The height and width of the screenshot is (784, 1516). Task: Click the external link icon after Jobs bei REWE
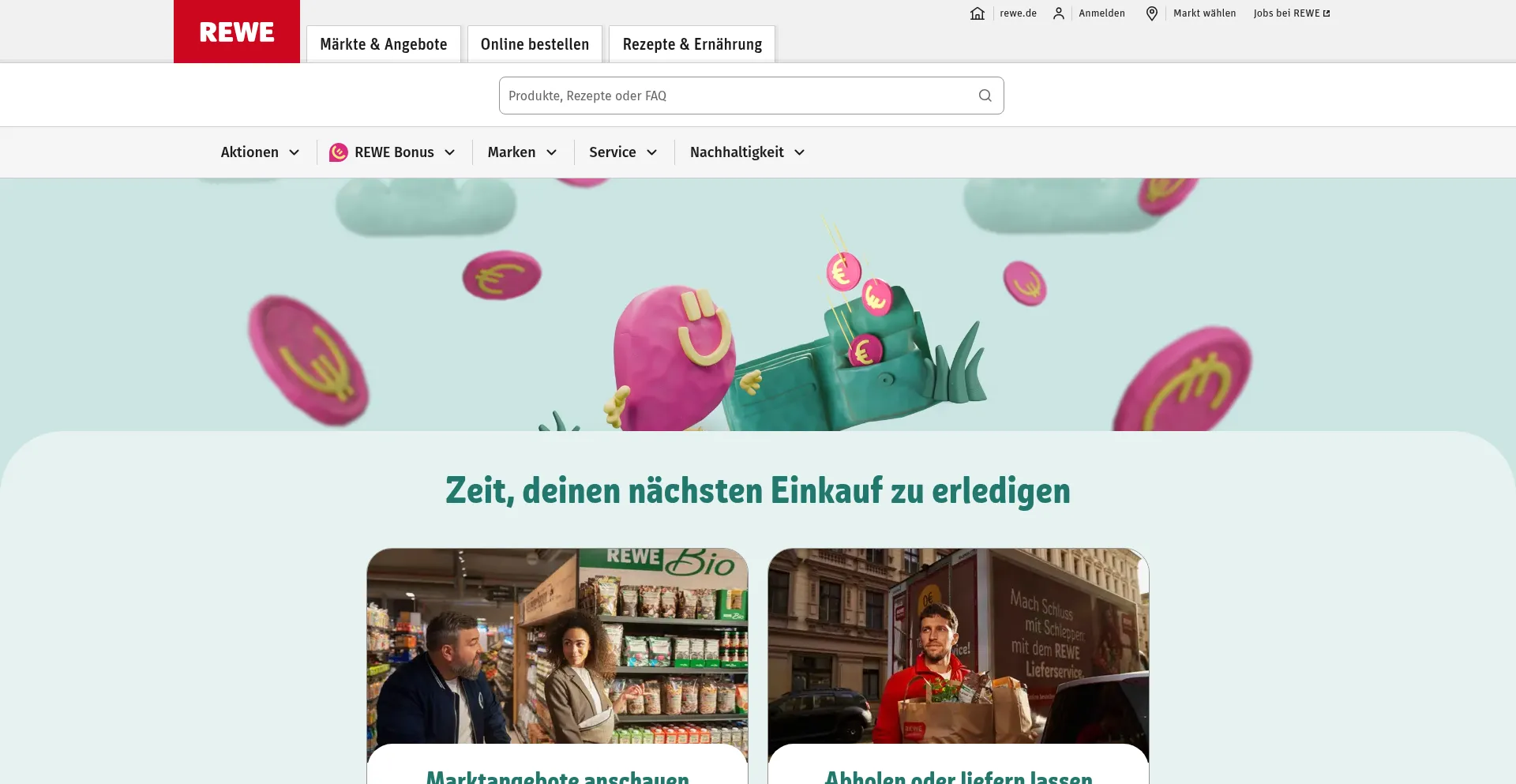tap(1326, 13)
